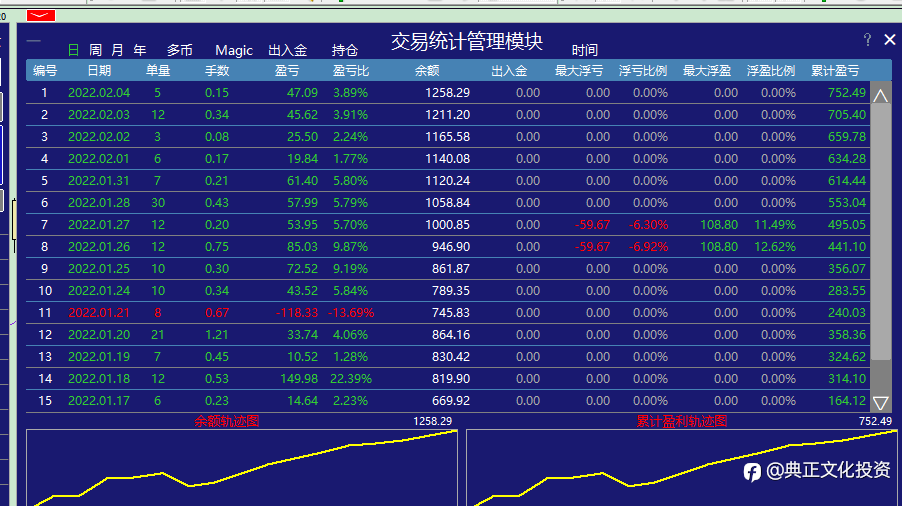Viewport: 902px width, 506px height.
Task: Click the balance trajectory chart
Action: [242, 467]
